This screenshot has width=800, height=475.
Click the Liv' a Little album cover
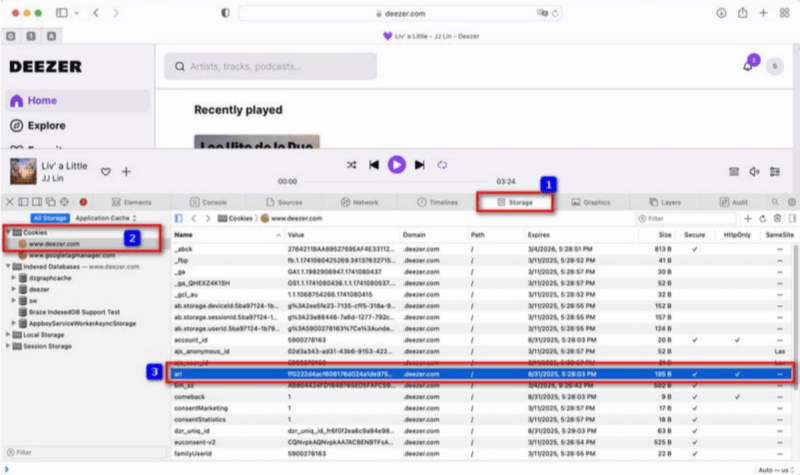23,171
